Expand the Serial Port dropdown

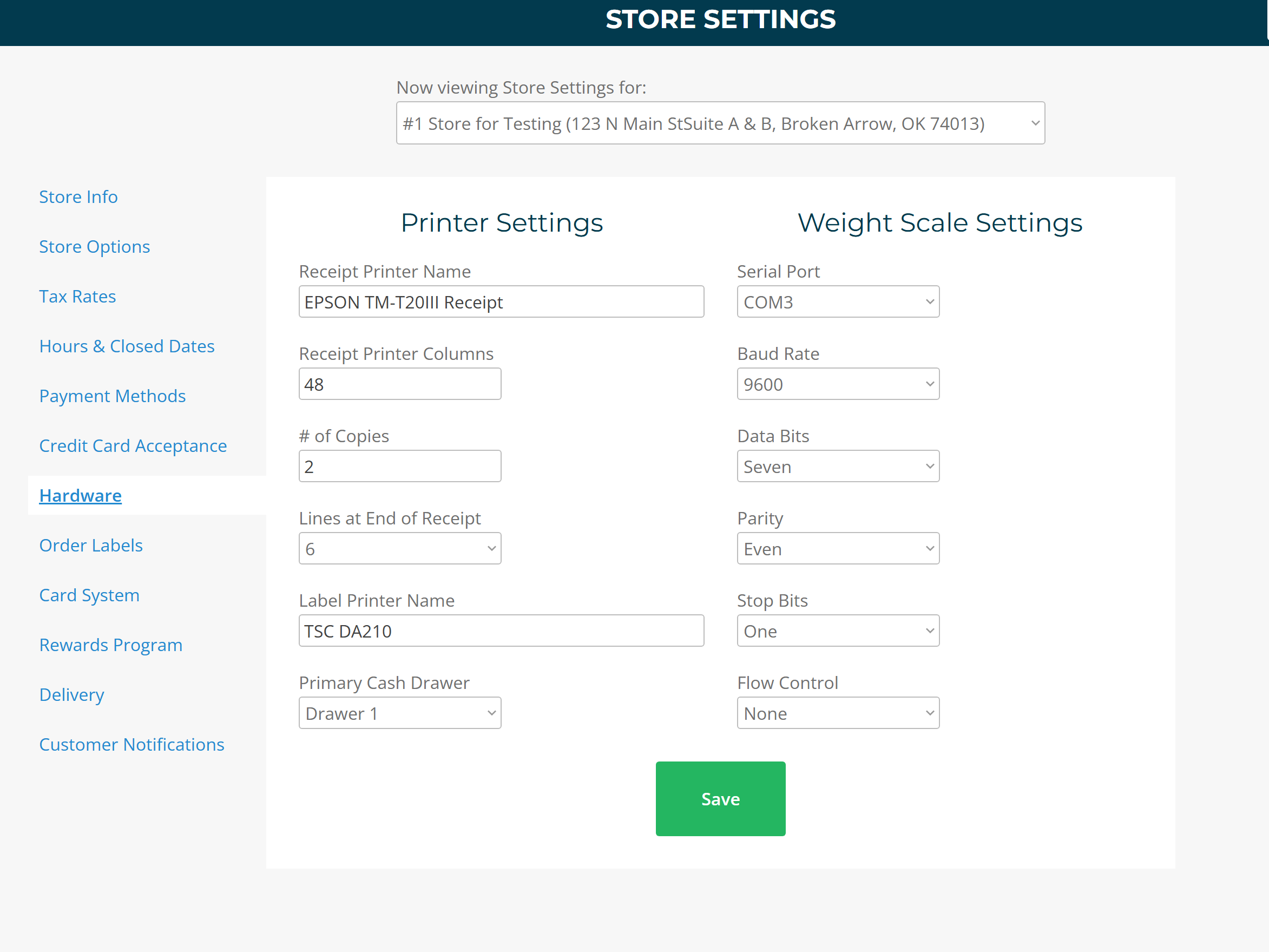pos(838,302)
